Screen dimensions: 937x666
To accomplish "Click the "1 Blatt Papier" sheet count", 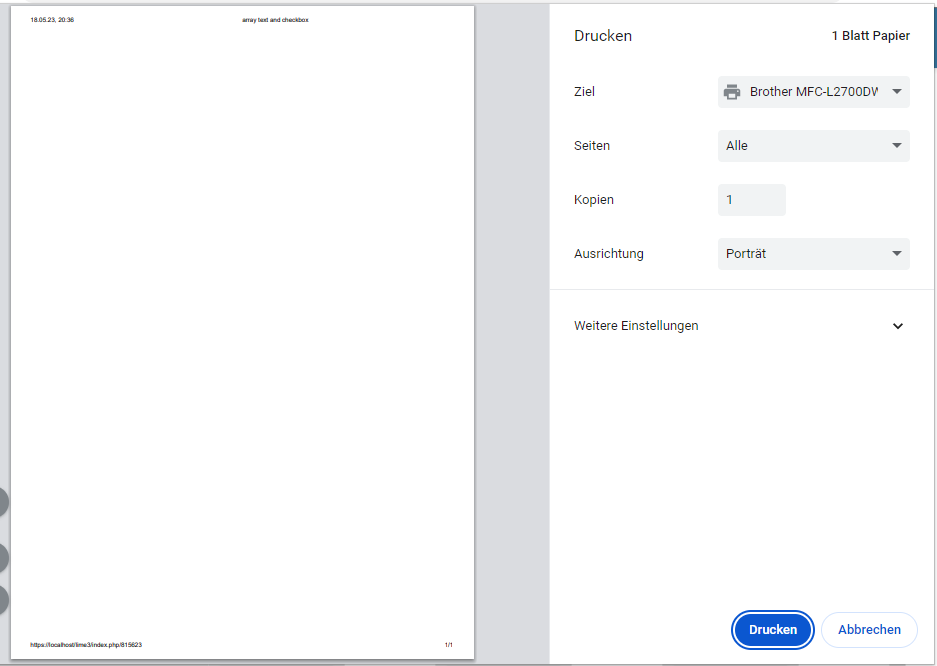I will (870, 36).
